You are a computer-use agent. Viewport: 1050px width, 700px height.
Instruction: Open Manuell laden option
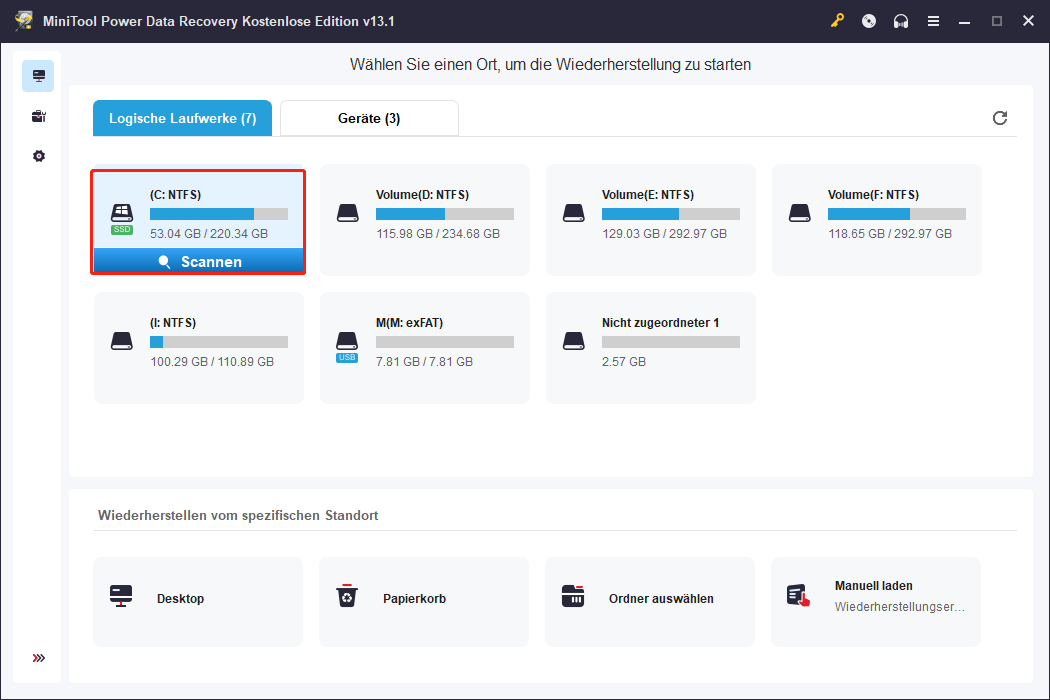[876, 602]
